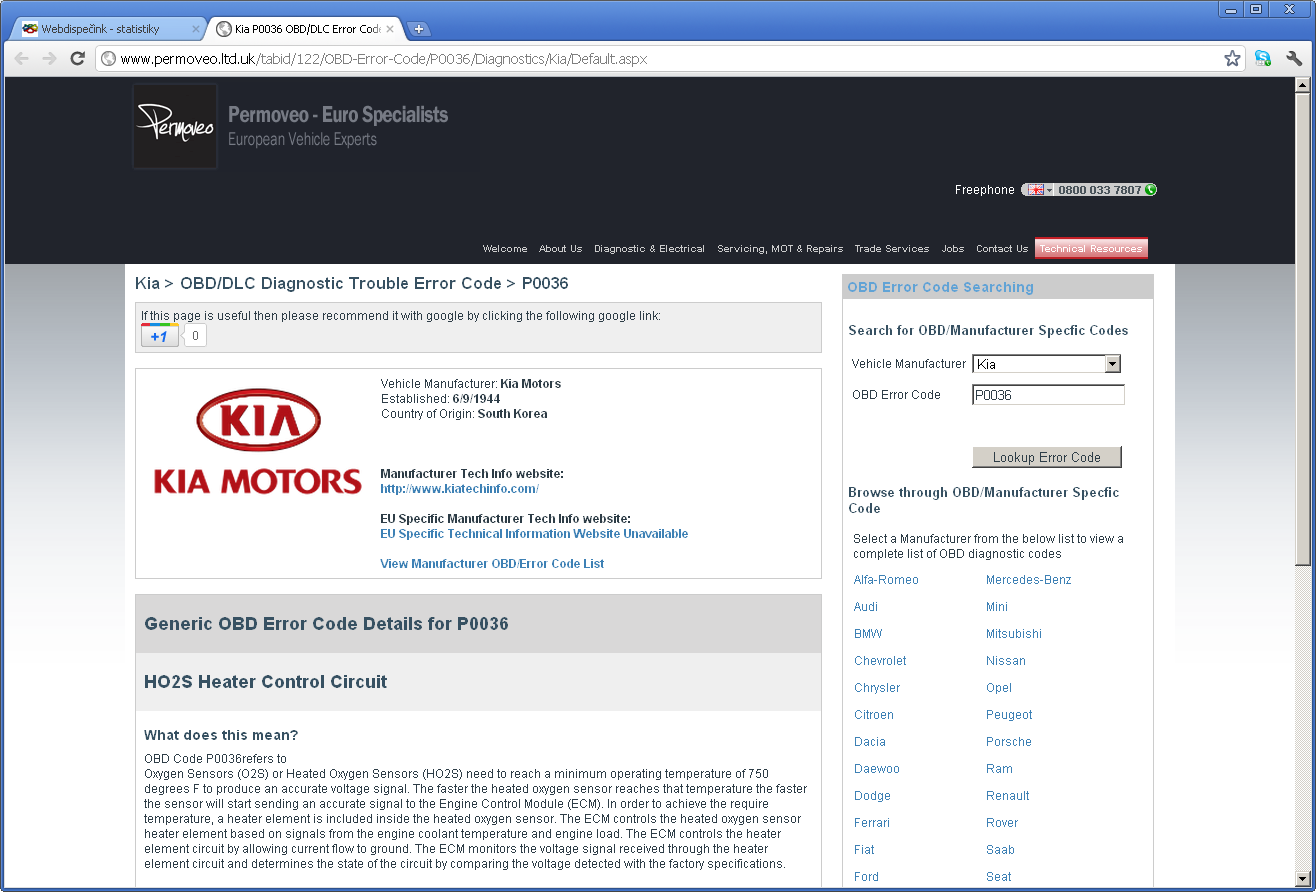Open the Skype extension icon

click(1263, 59)
